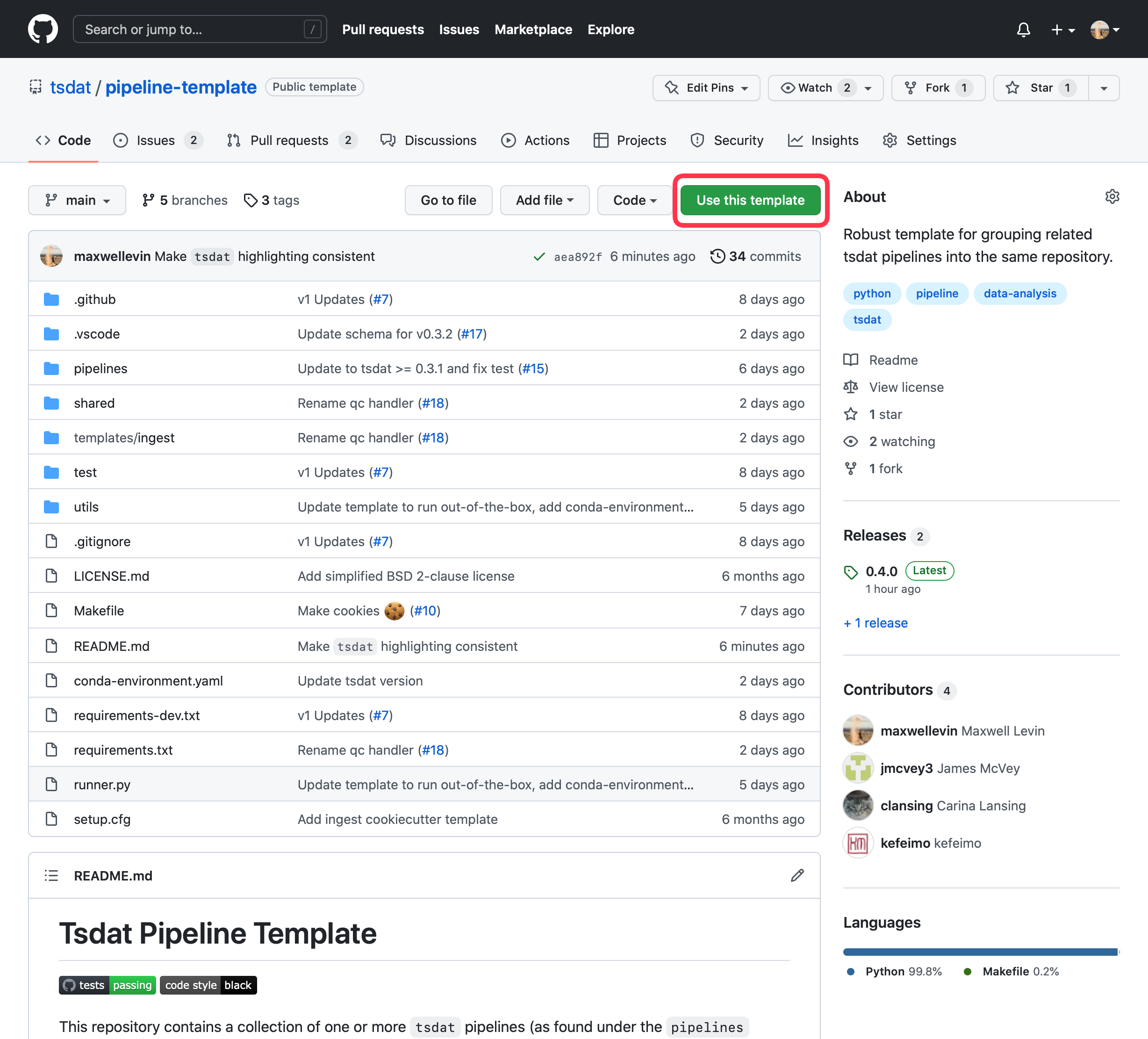
Task: Star the repository
Action: [x=1041, y=88]
